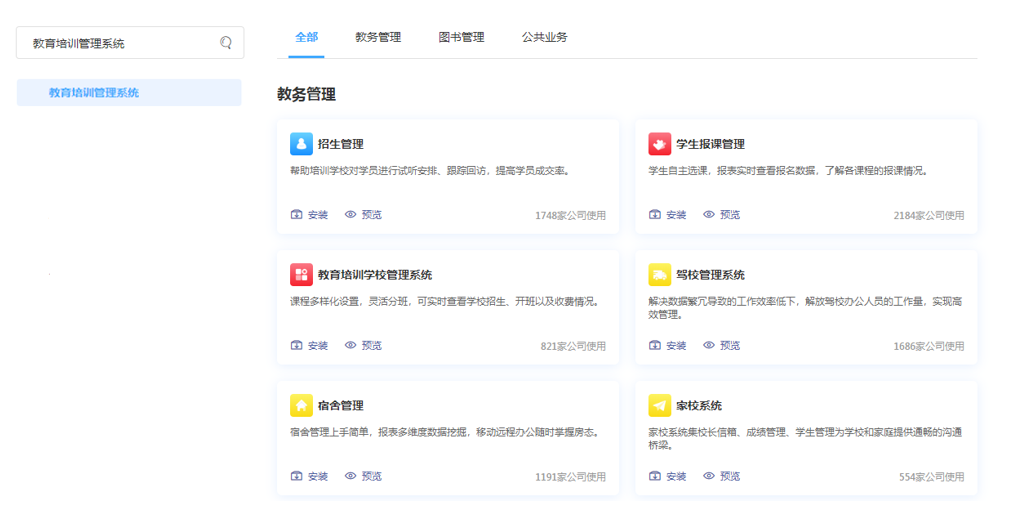Preview the 家校系统 app
Viewport: 1018px width, 528px height.
pos(721,477)
